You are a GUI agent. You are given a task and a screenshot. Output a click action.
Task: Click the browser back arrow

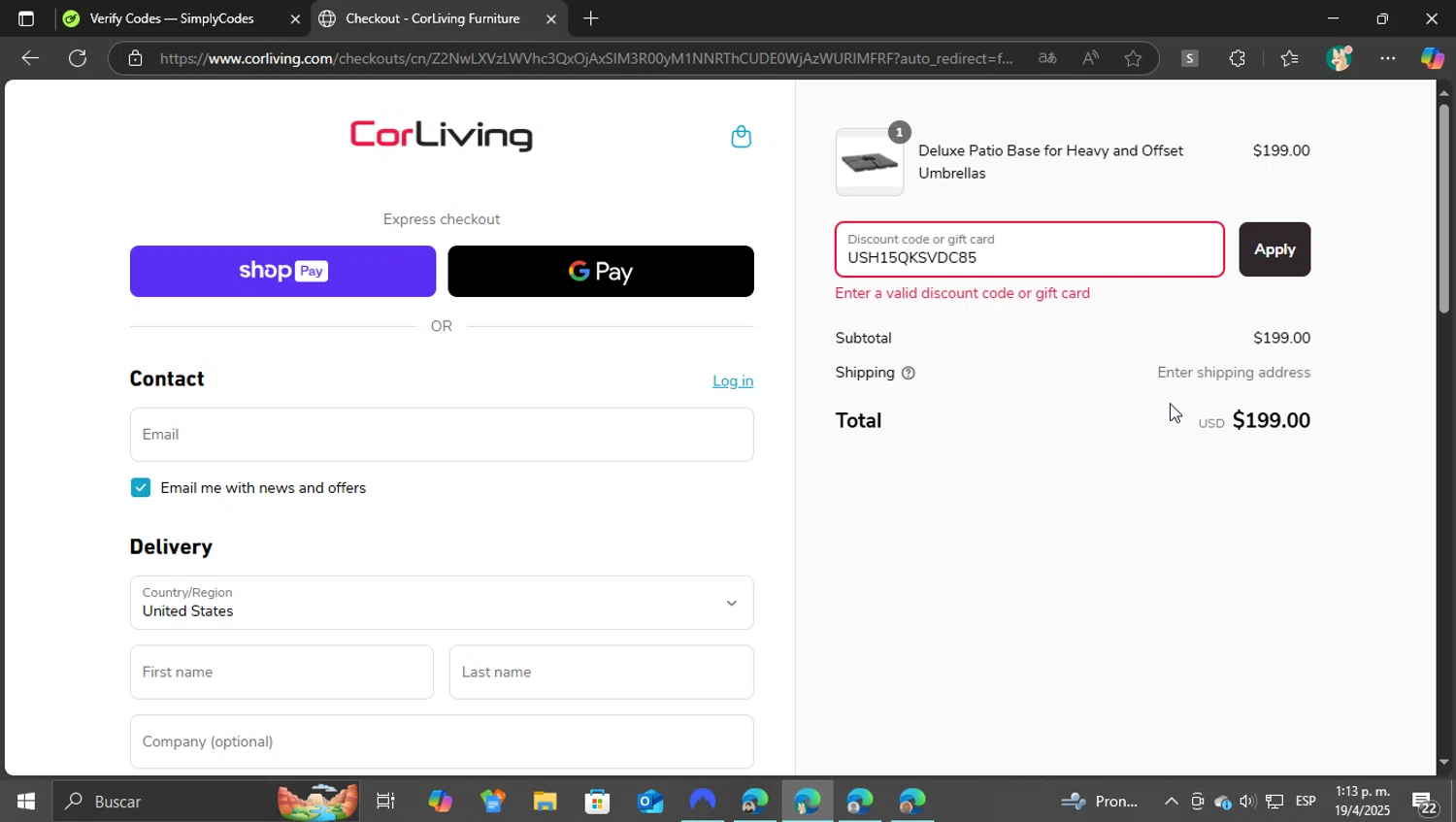[30, 58]
